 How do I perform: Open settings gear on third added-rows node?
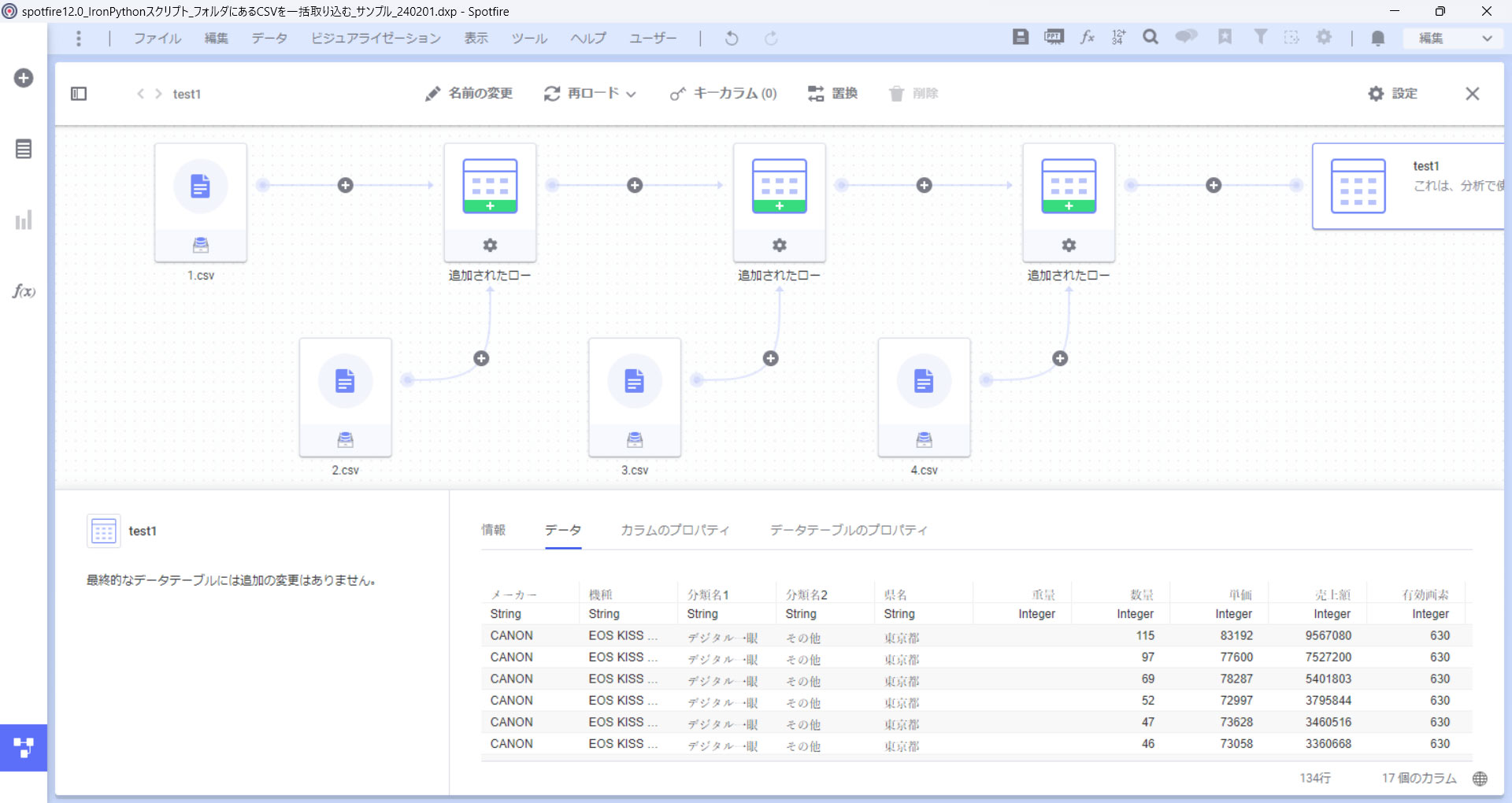click(1069, 245)
